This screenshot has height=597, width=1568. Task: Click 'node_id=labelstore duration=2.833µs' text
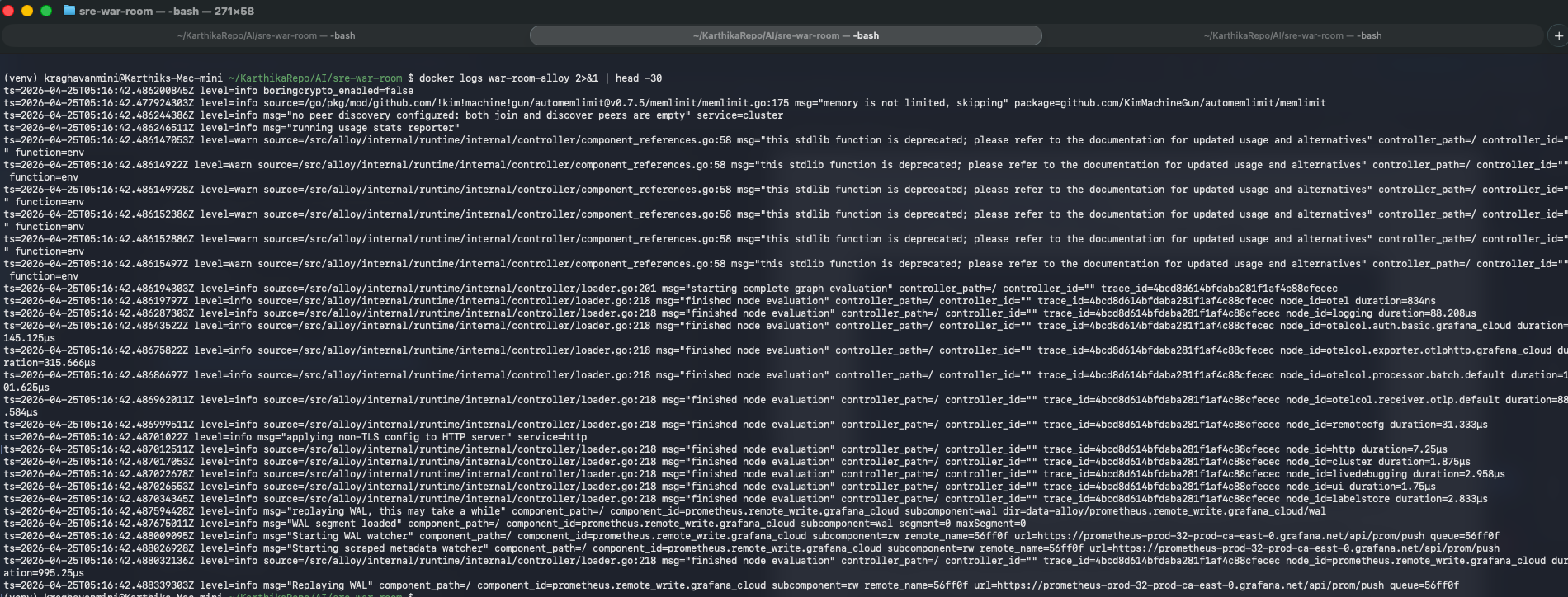[1386, 499]
